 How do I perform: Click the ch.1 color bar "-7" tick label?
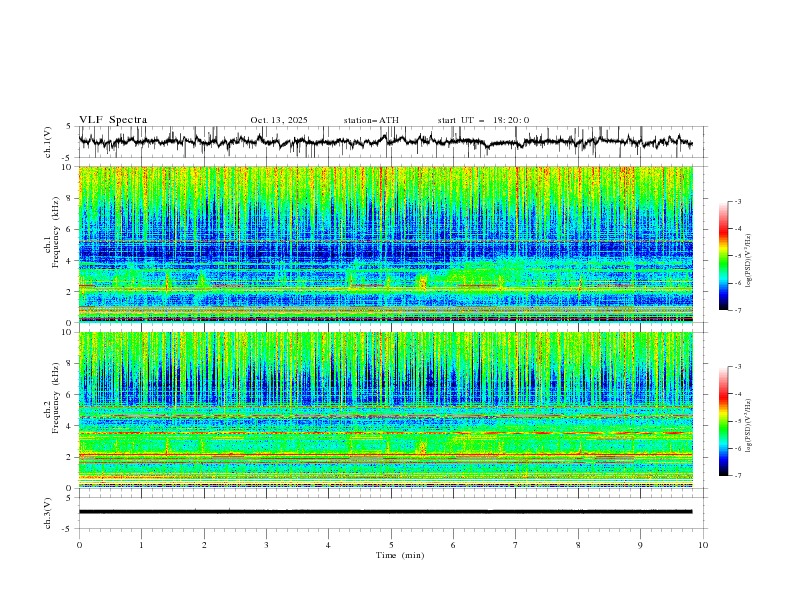(x=738, y=310)
